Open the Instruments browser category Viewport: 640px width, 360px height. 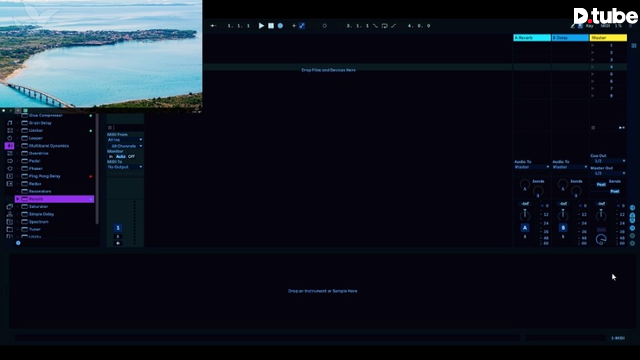(9, 138)
